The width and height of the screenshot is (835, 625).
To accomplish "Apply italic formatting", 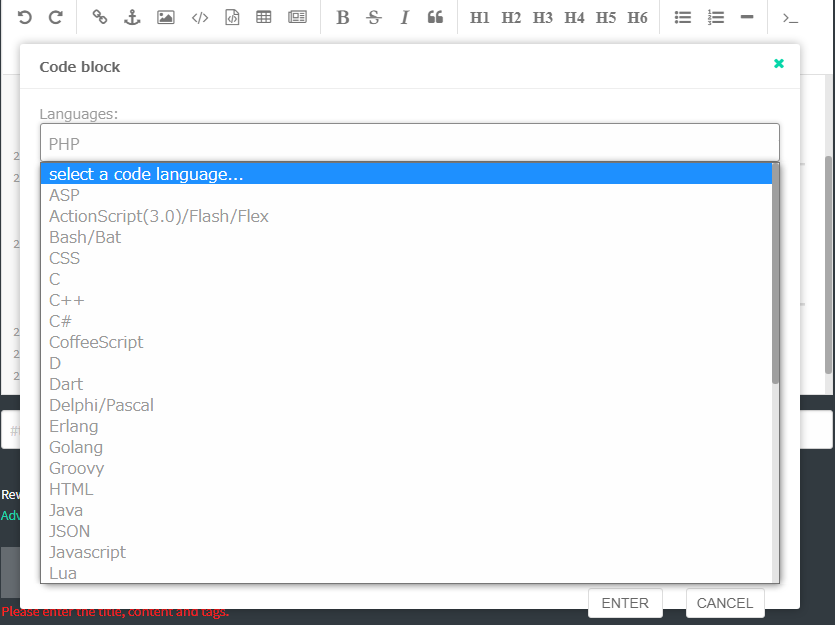I will 405,18.
